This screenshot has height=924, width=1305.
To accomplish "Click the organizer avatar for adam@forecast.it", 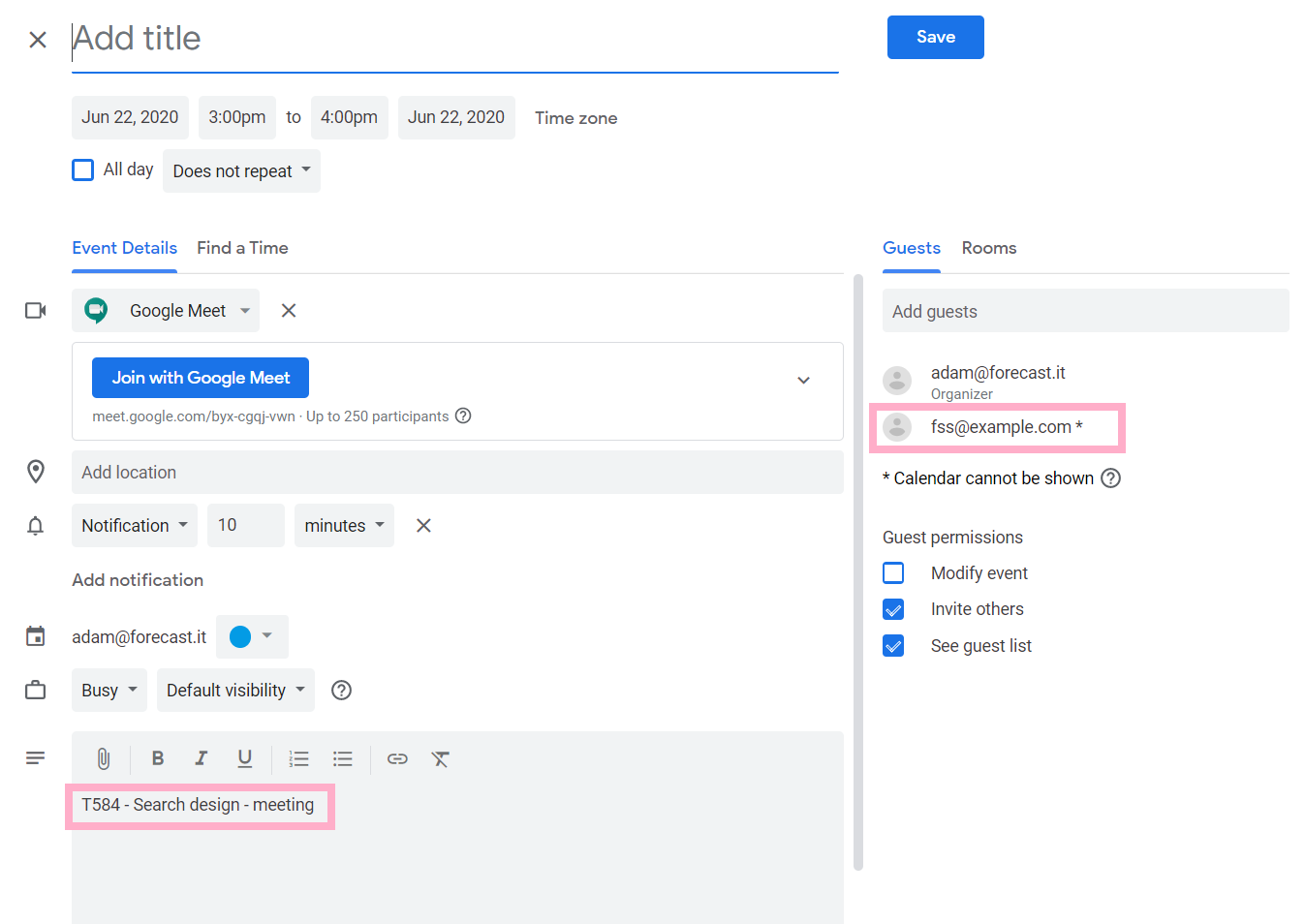I will [x=897, y=381].
